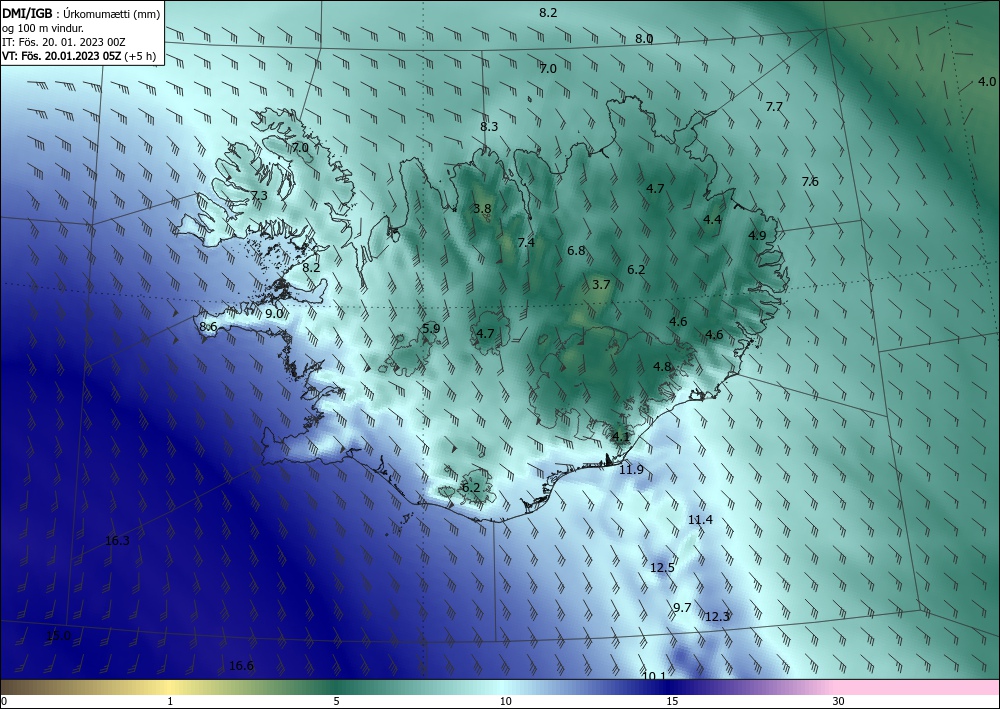1000x709 pixels.
Task: Click the map value 8.6
Action: coord(209,327)
